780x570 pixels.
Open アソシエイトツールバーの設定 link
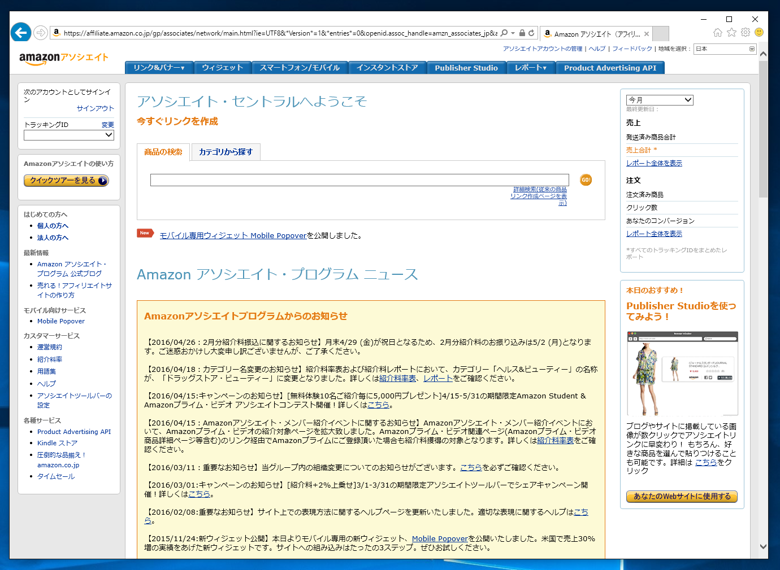tap(75, 400)
